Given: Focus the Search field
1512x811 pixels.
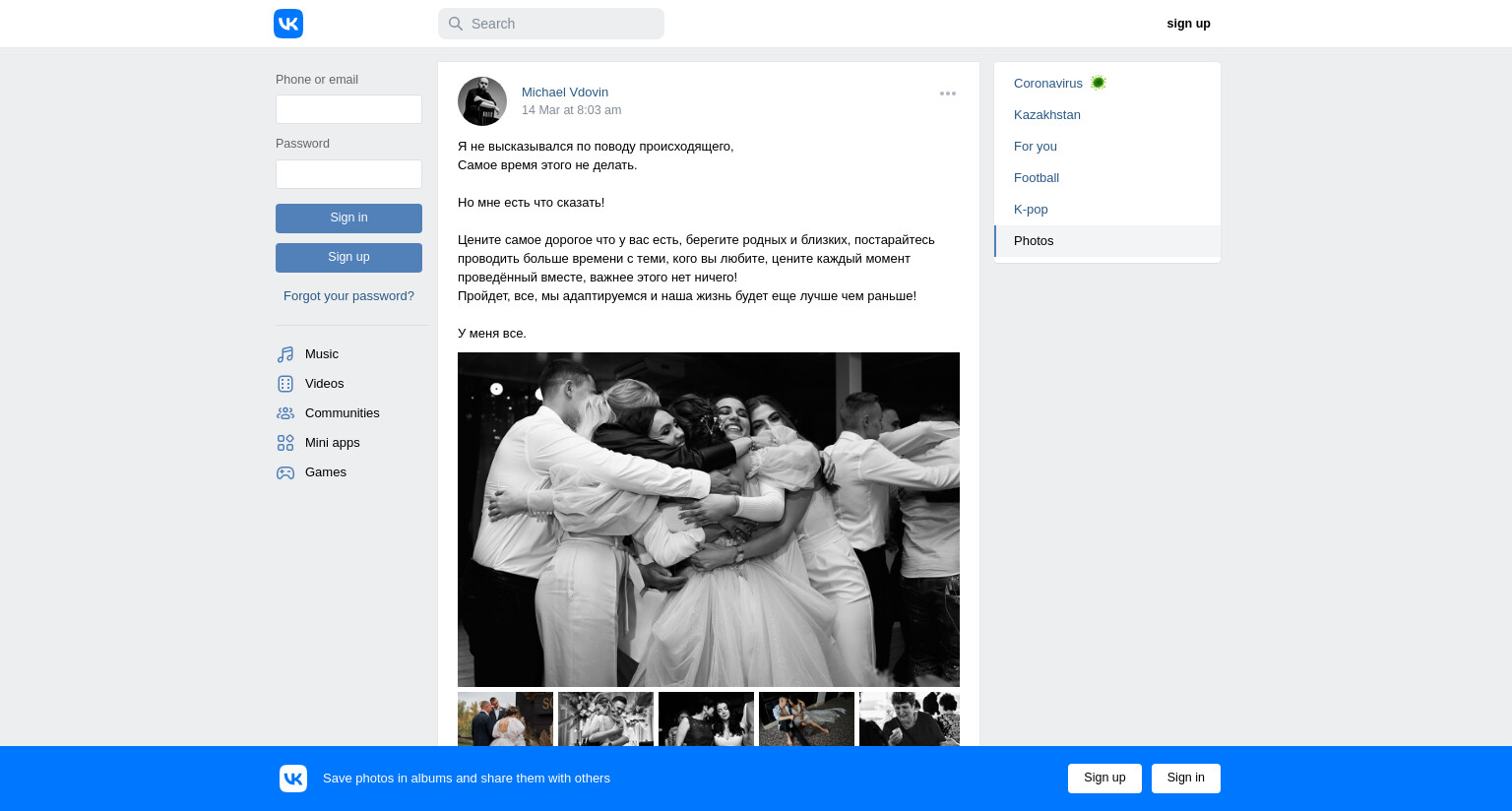Looking at the screenshot, I should [551, 24].
